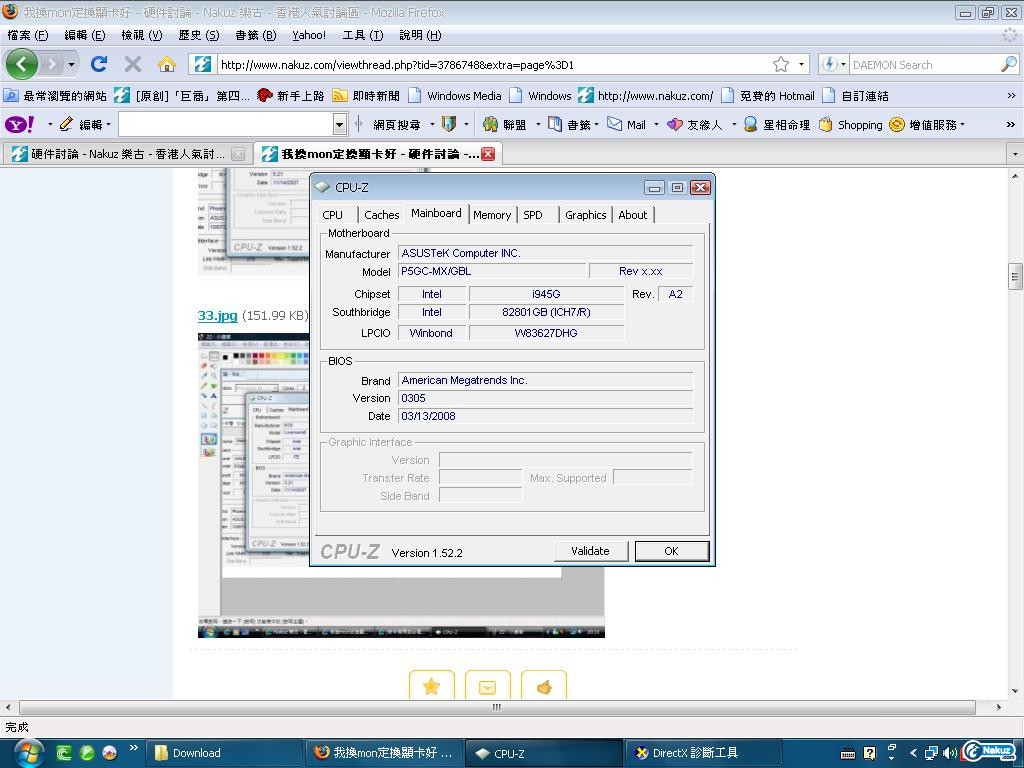Expand the bookmarks toolbar overflow chevron
The image size is (1024, 768).
click(x=1011, y=96)
